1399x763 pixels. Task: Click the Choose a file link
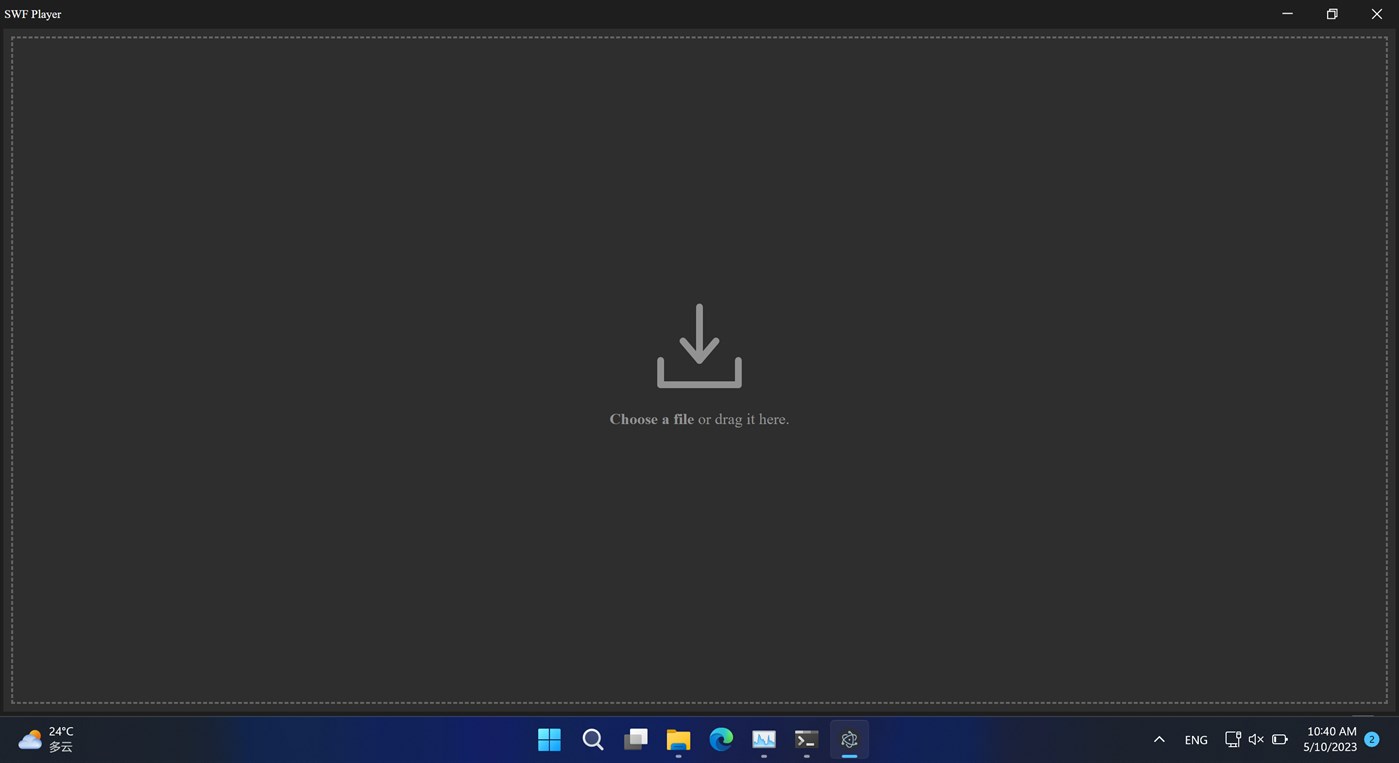click(651, 419)
